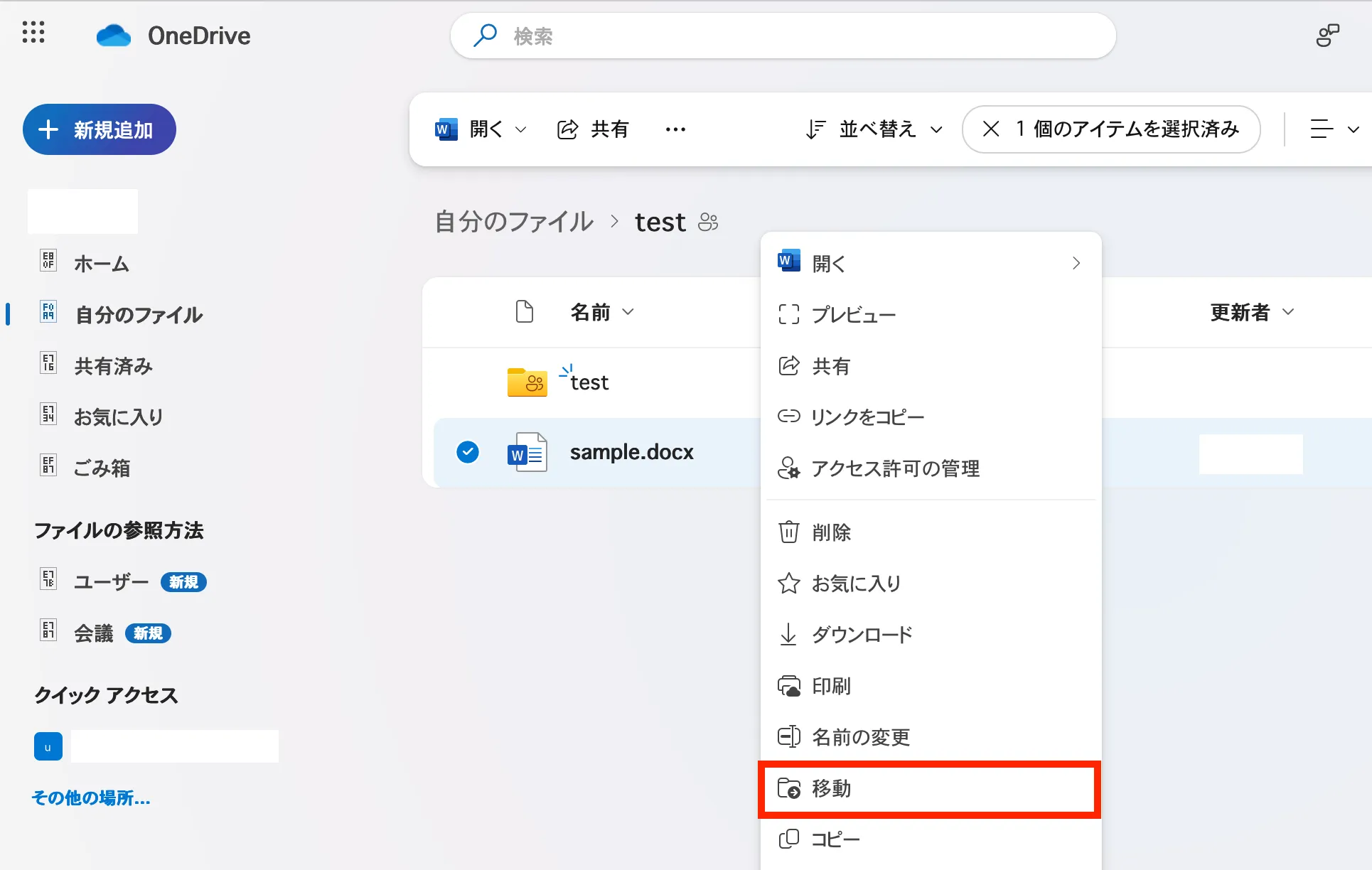Open the app launcher grid icon
Image resolution: width=1372 pixels, height=870 pixels.
(33, 32)
